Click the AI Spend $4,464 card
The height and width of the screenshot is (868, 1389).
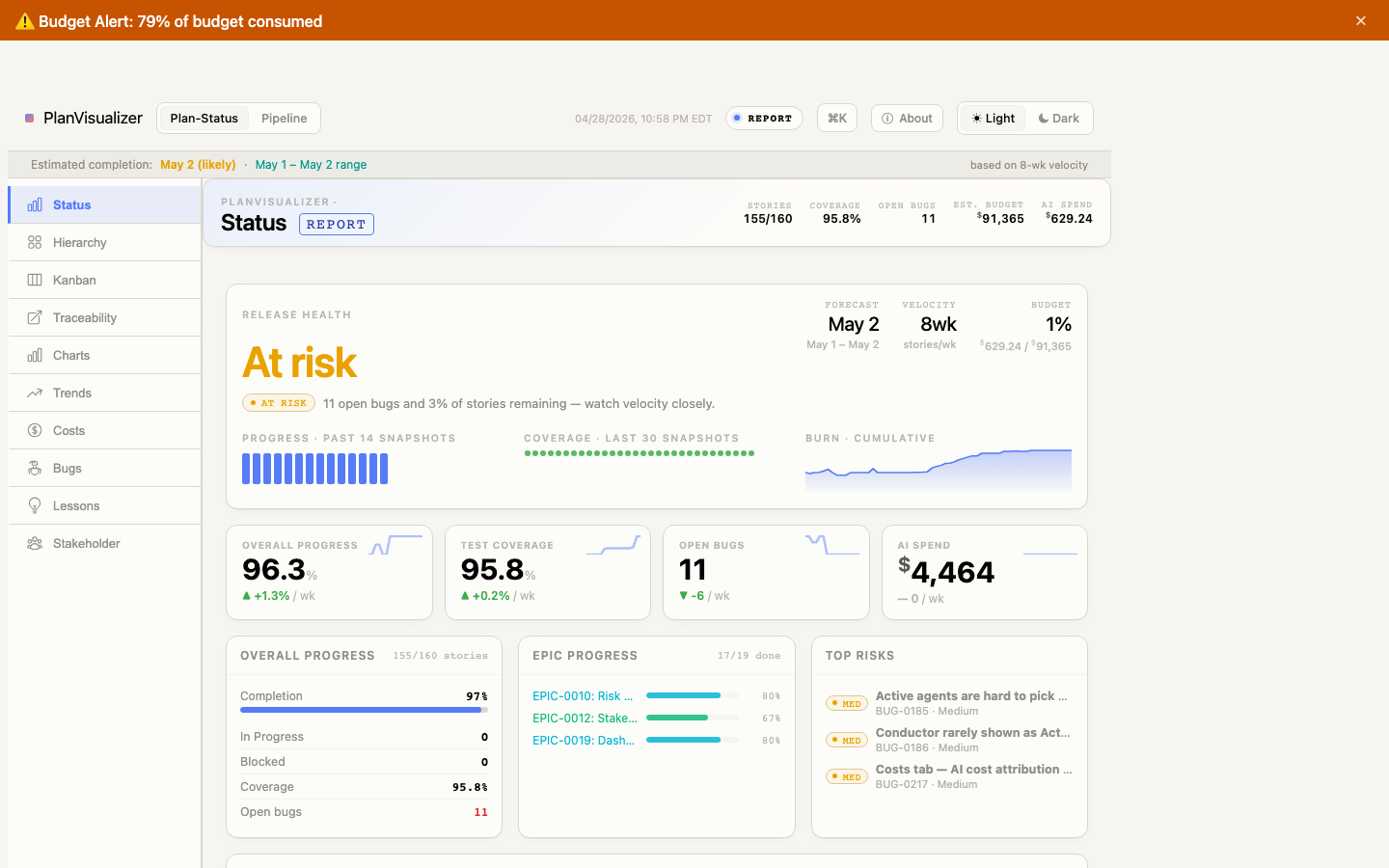pos(985,572)
